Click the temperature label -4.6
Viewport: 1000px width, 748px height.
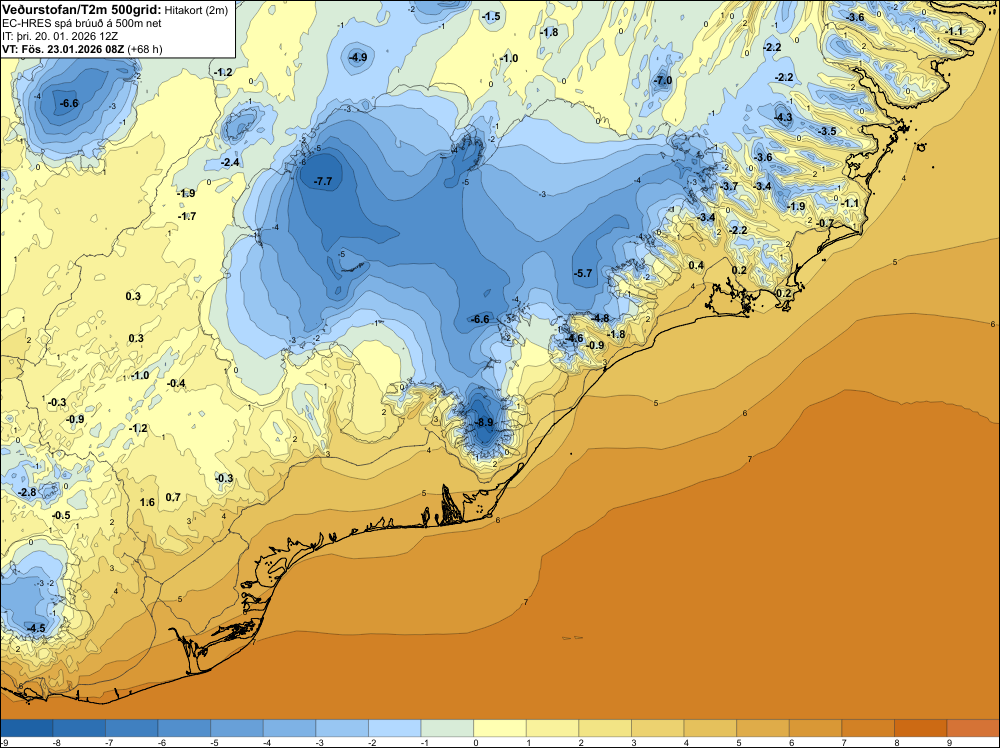575,338
